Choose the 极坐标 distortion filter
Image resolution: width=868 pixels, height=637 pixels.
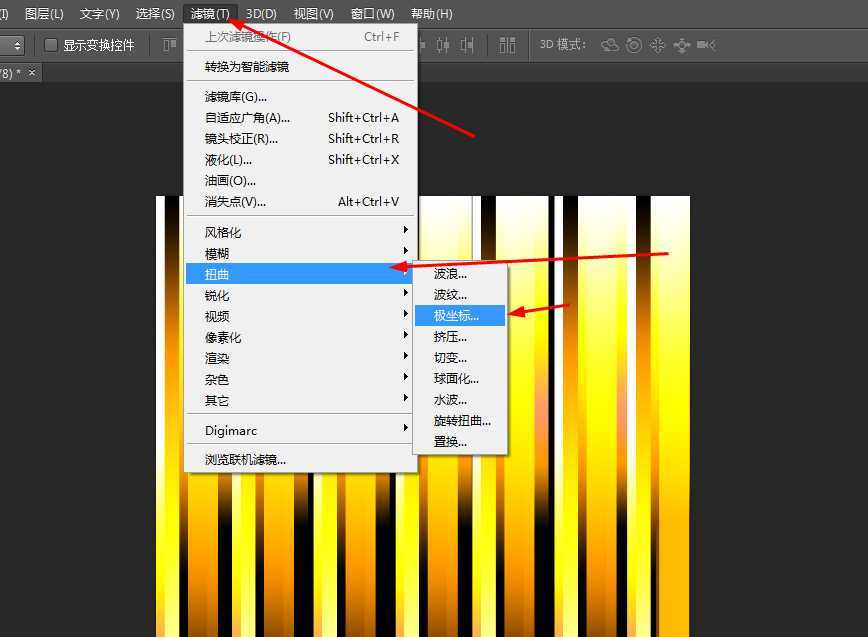click(455, 315)
